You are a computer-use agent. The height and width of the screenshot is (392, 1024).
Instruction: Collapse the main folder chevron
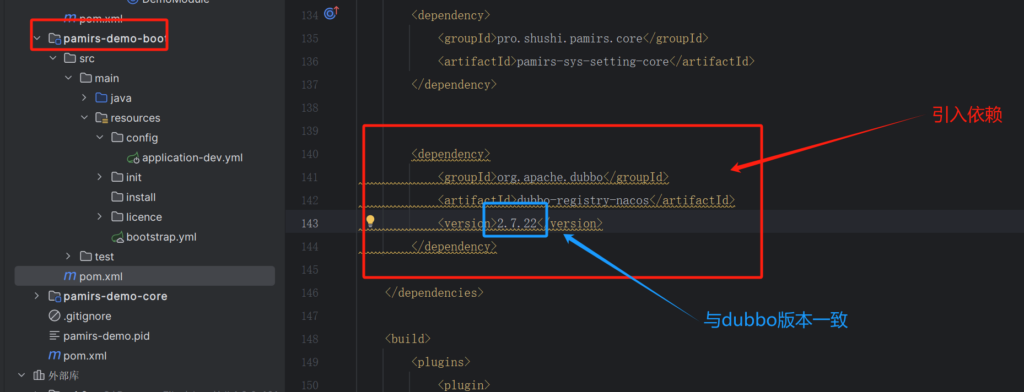69,78
